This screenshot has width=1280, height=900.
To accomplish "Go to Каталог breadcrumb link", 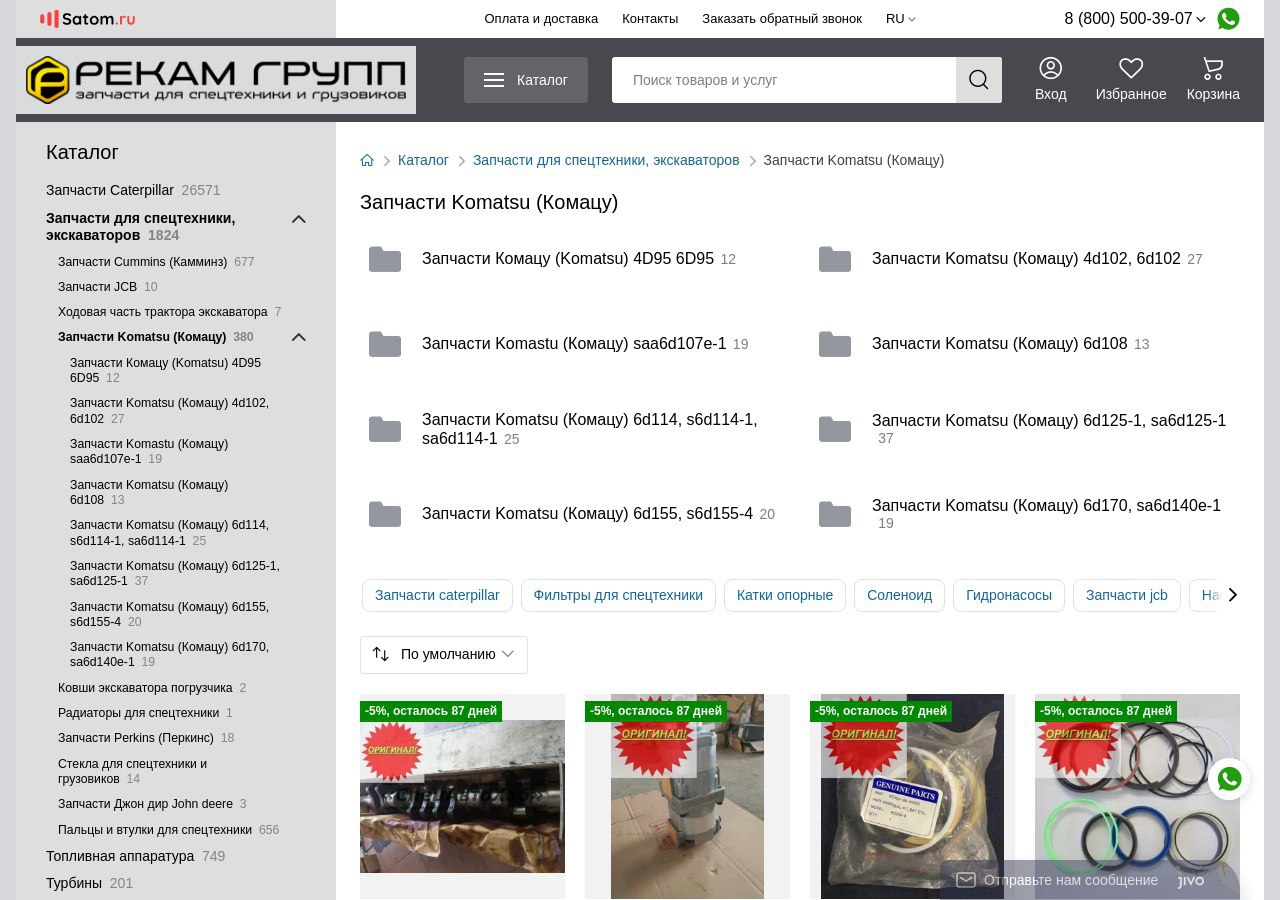I will pos(423,160).
